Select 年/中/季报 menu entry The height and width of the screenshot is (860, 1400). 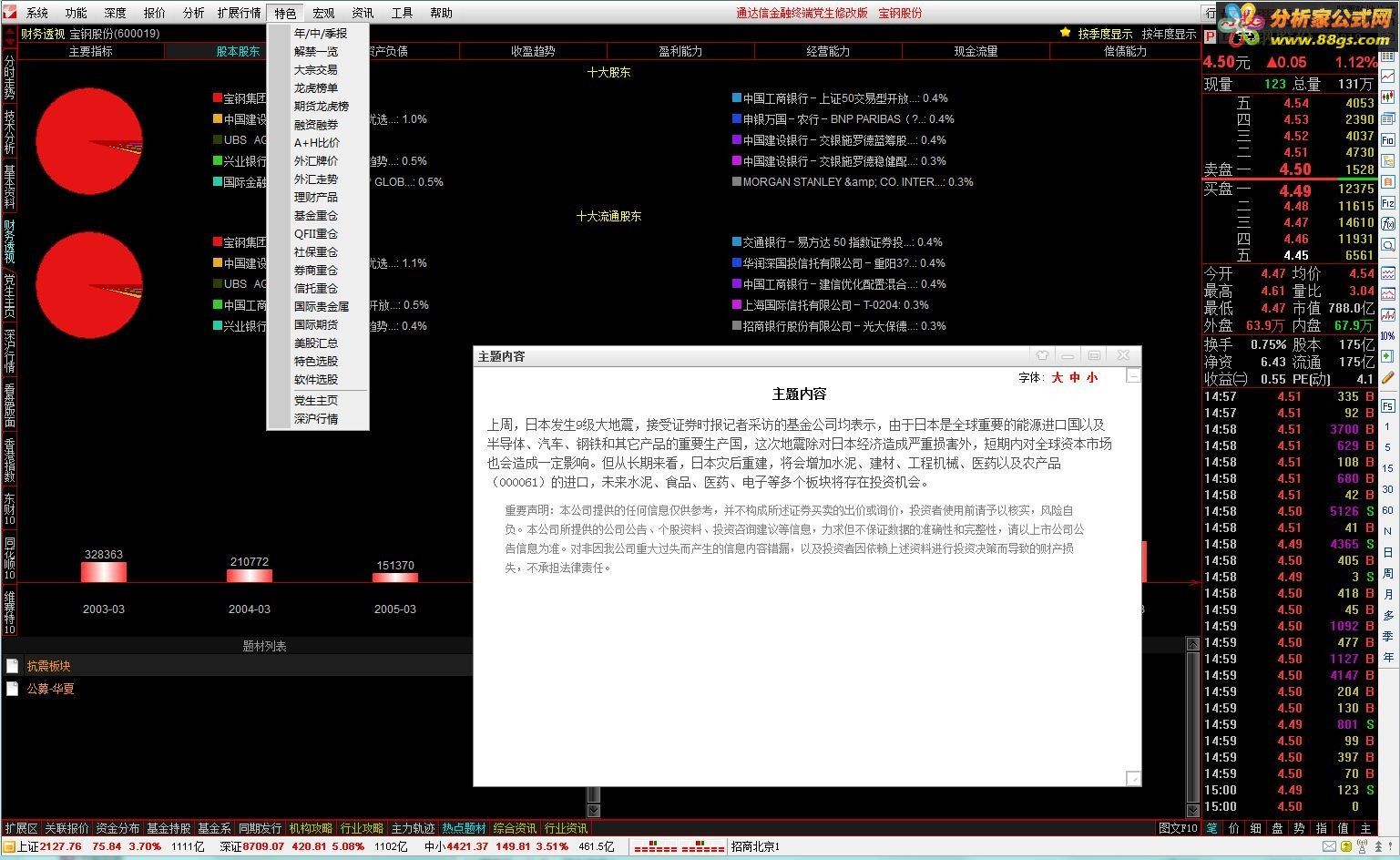coord(321,33)
